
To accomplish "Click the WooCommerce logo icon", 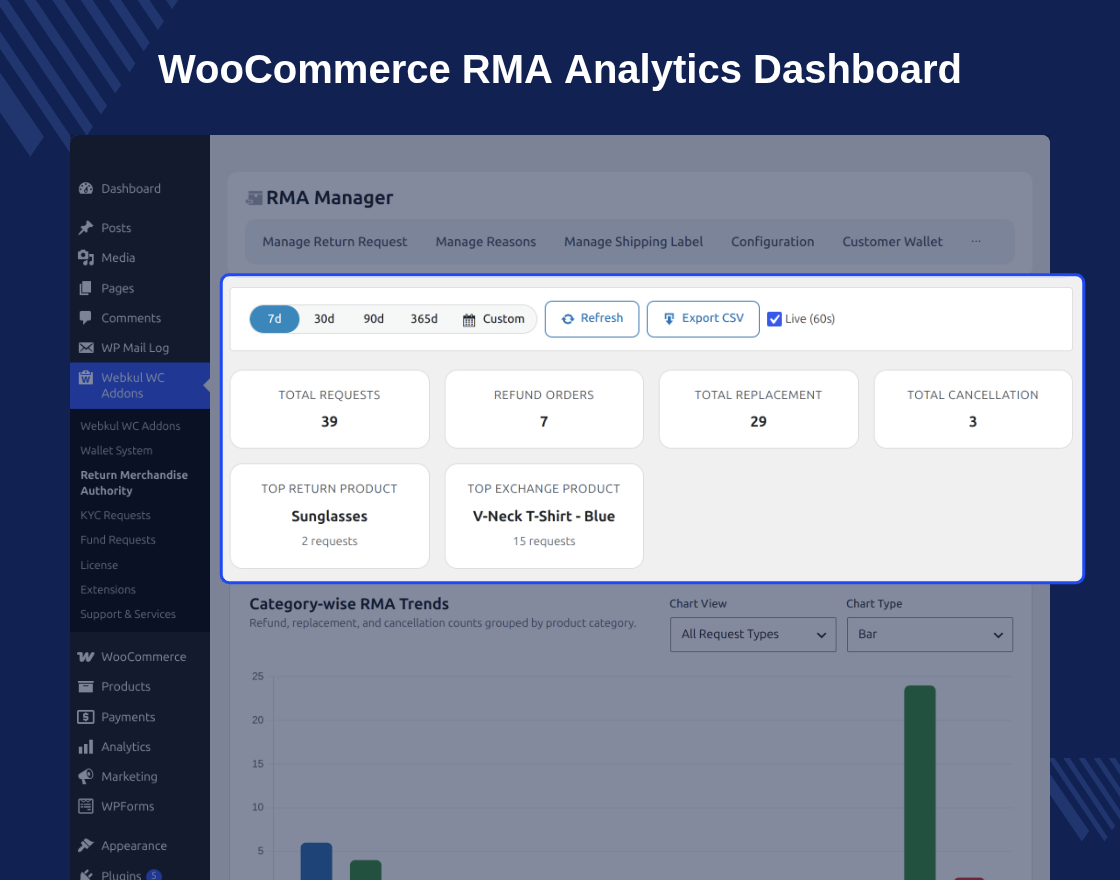I will (x=86, y=656).
